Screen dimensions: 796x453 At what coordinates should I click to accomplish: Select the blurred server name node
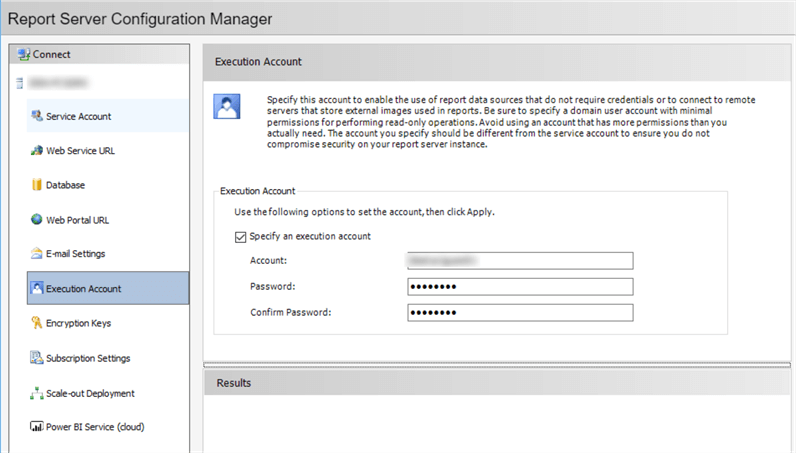tap(57, 83)
